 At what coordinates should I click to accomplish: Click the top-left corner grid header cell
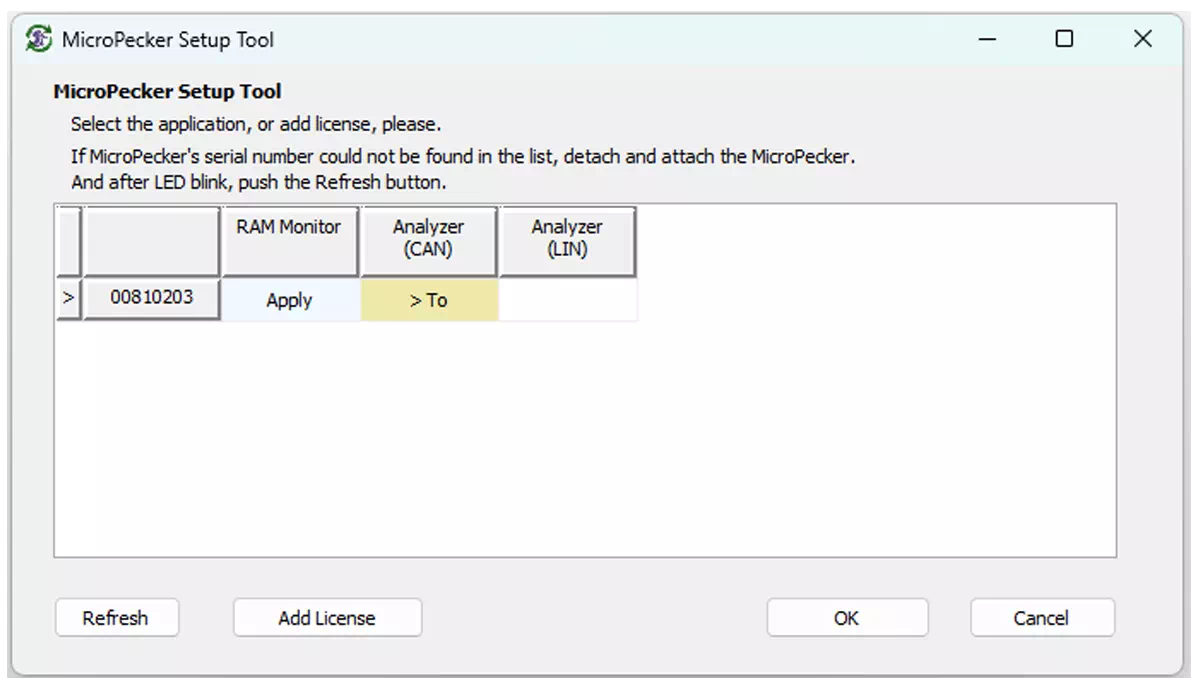point(68,241)
